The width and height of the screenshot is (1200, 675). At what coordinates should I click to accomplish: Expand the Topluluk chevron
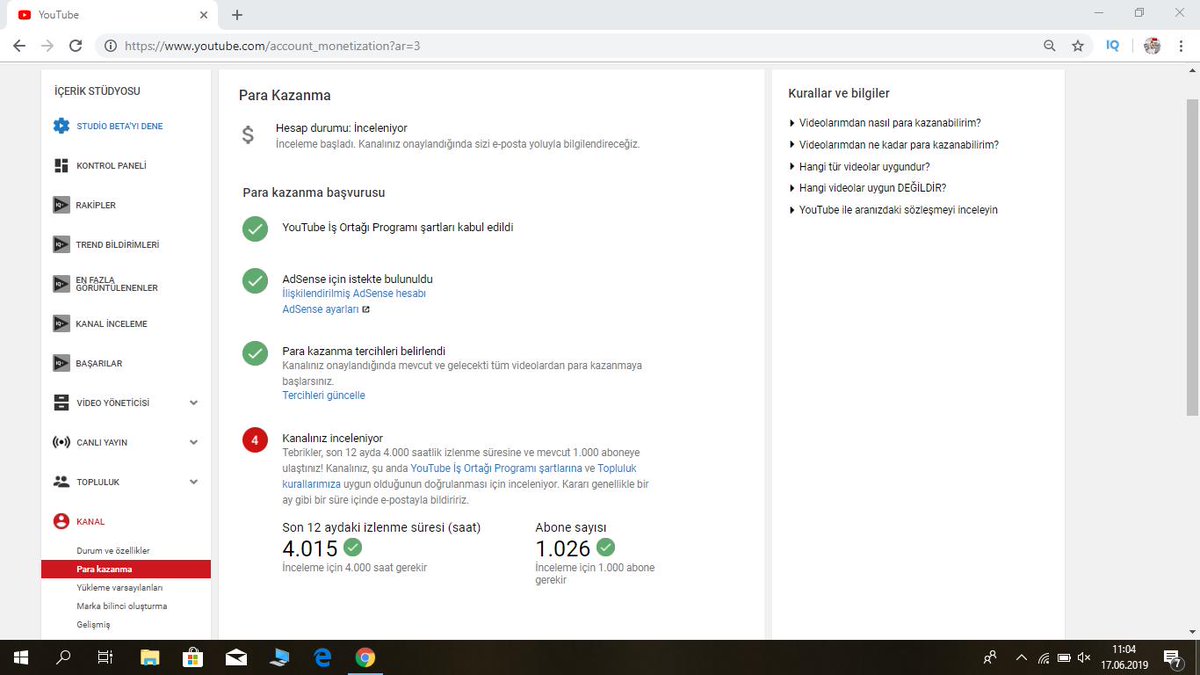pyautogui.click(x=194, y=482)
